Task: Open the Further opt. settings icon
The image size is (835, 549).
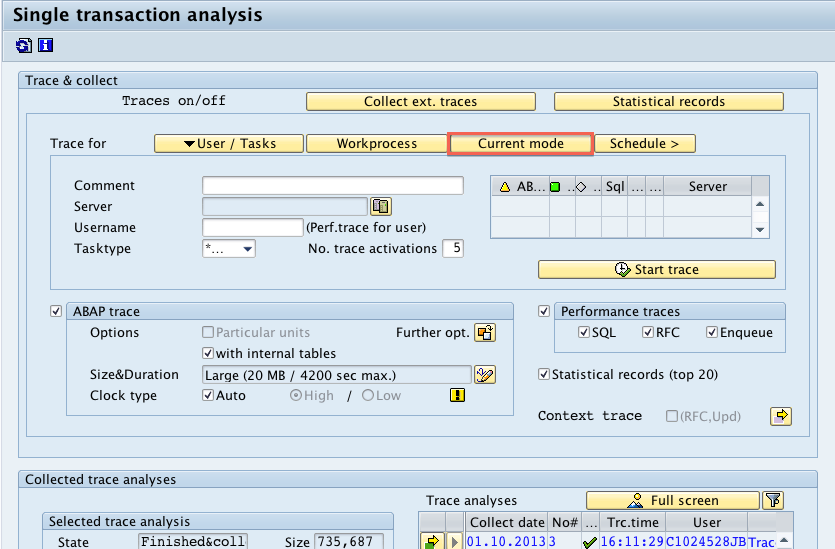Action: coord(485,332)
